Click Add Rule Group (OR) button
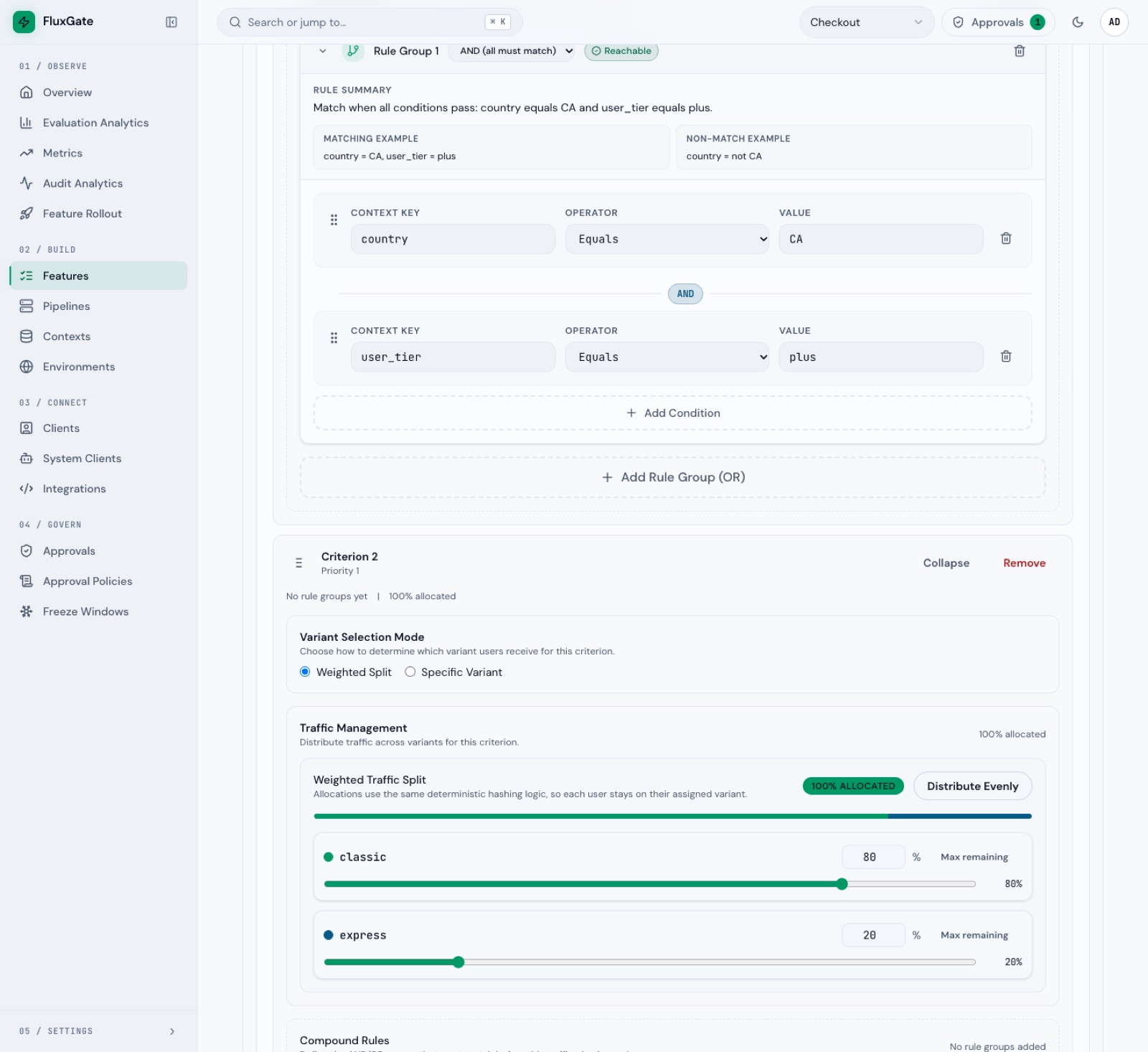This screenshot has width=1148, height=1052. click(x=673, y=477)
